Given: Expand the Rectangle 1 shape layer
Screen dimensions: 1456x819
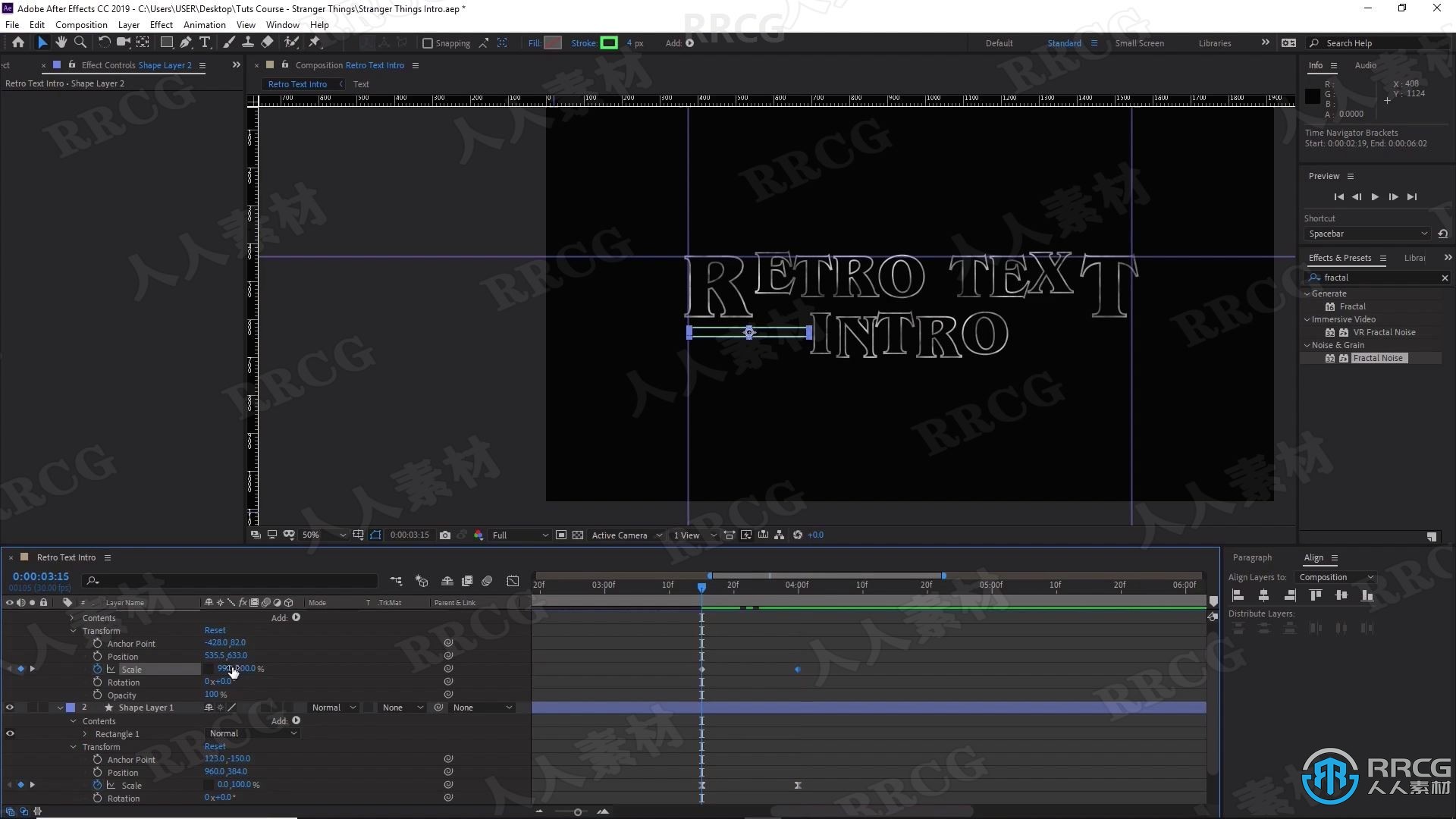Looking at the screenshot, I should pos(84,733).
